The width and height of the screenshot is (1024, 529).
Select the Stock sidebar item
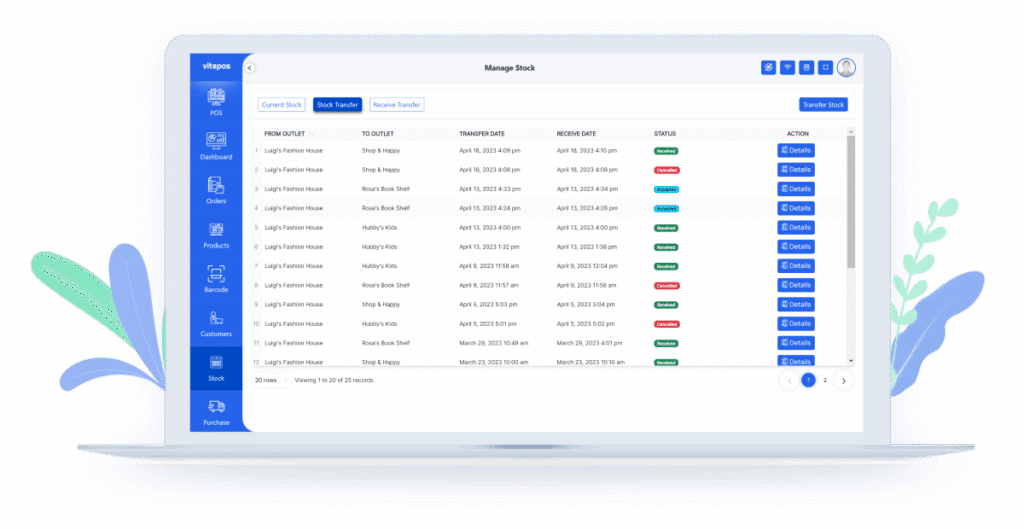coord(216,368)
